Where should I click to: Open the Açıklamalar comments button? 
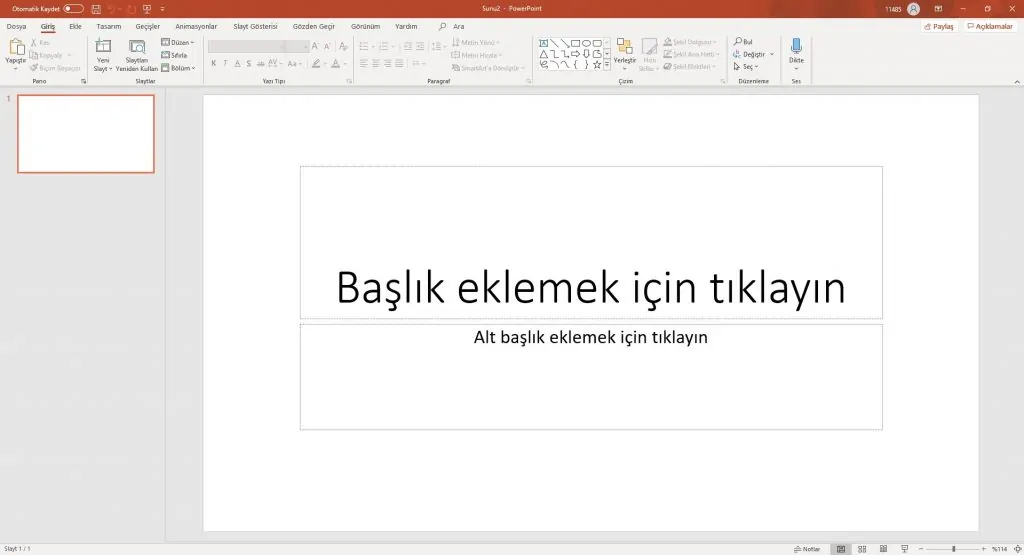[x=990, y=26]
